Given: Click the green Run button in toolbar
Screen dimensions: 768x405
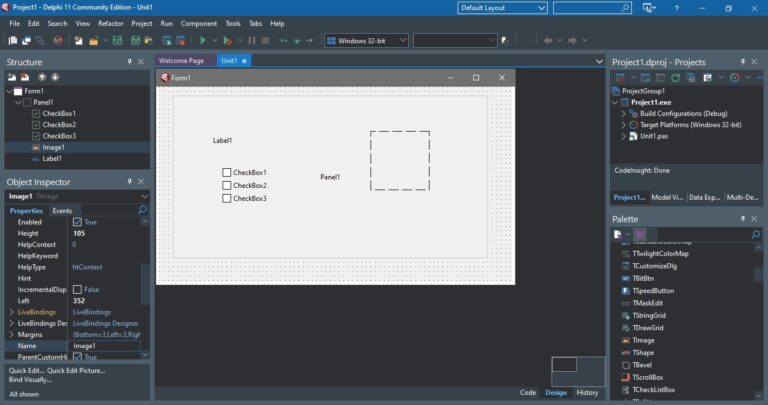Looking at the screenshot, I should tap(202, 41).
